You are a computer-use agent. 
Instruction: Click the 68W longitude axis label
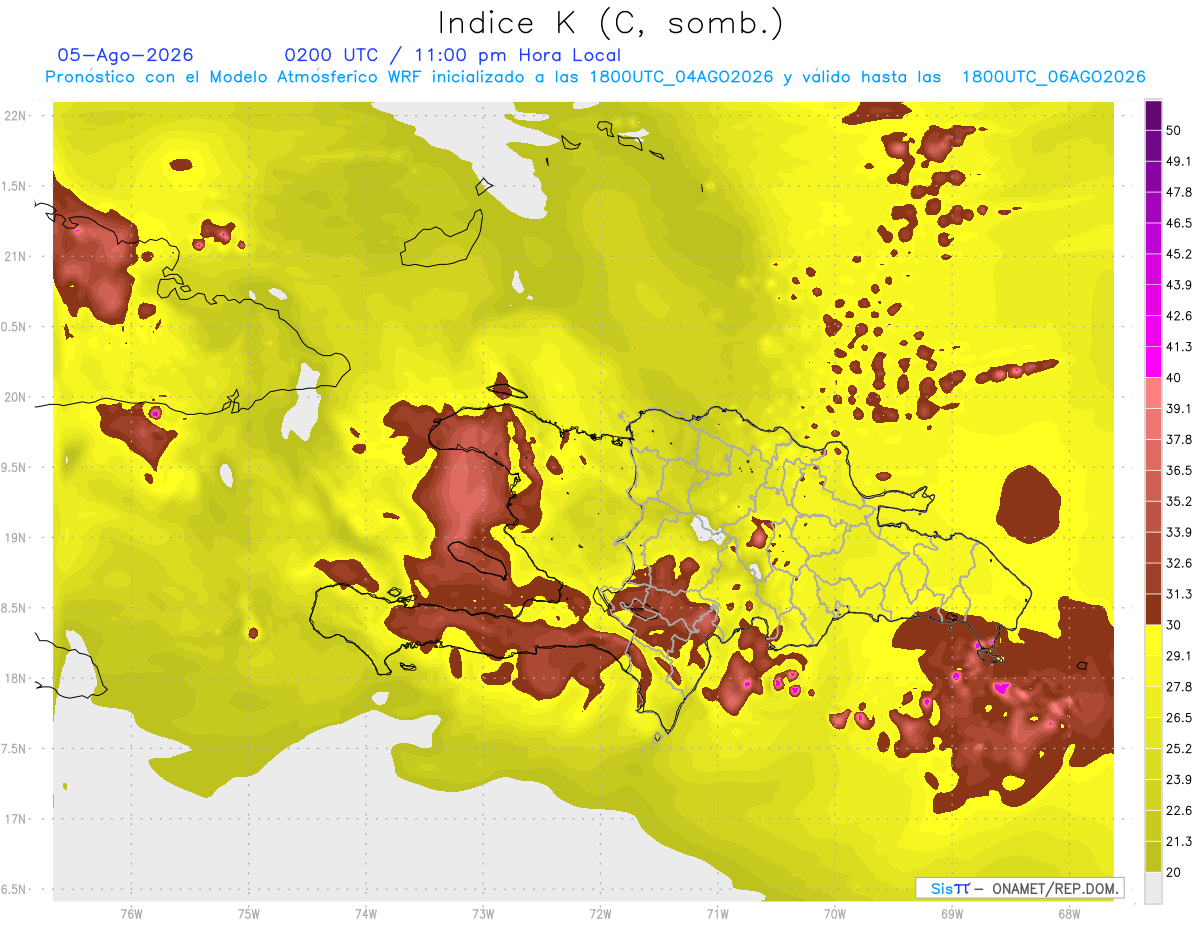point(1068,913)
